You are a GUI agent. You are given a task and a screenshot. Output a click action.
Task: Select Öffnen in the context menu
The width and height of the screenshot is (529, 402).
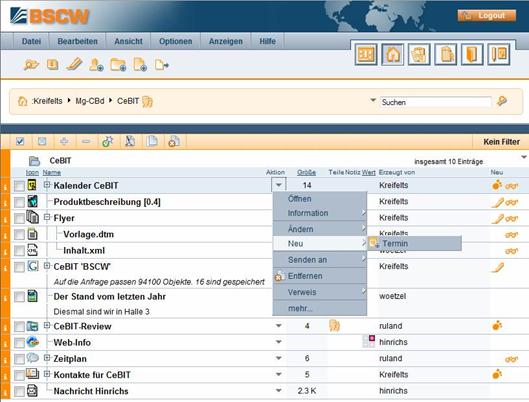[319, 199]
